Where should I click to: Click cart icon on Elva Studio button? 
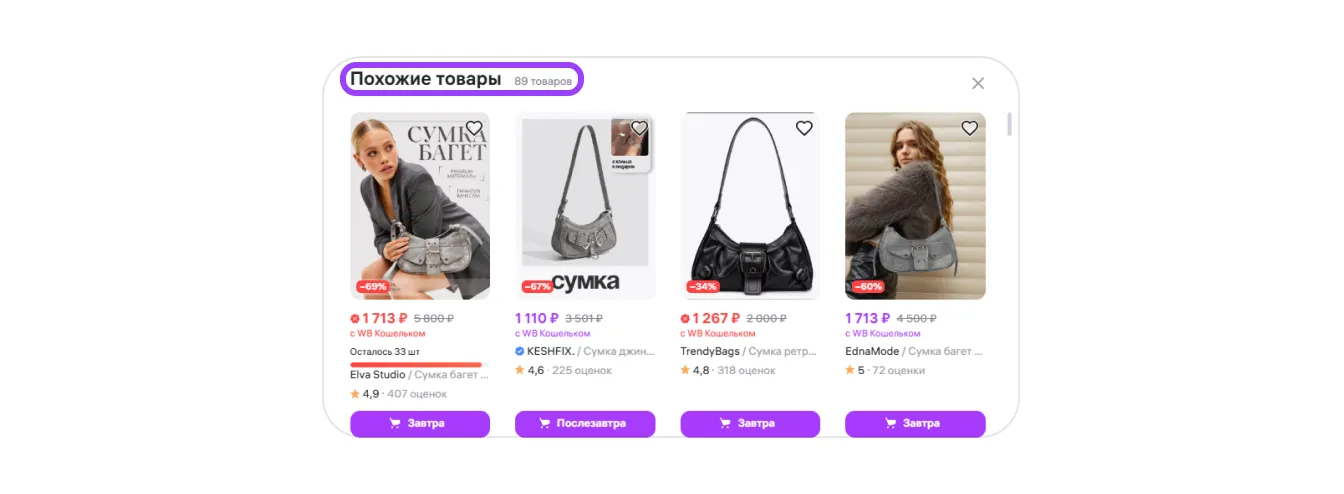click(395, 423)
